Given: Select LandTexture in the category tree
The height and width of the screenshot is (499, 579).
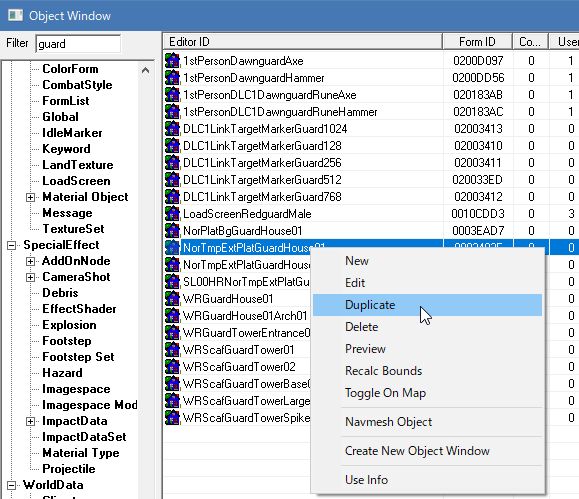Looking at the screenshot, I should tap(78, 165).
